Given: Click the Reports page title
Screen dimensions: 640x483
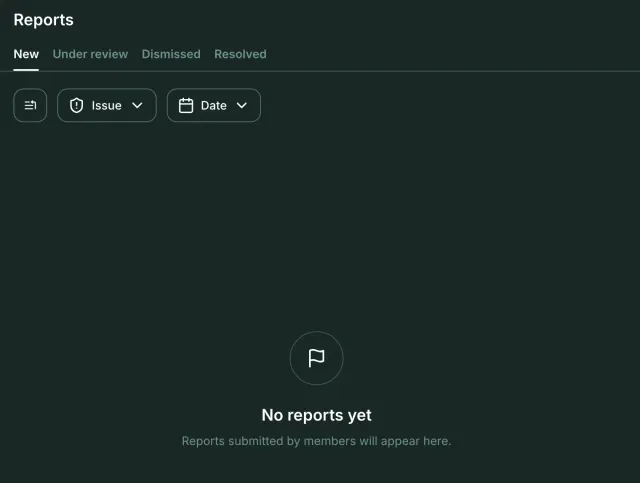Looking at the screenshot, I should click(44, 20).
